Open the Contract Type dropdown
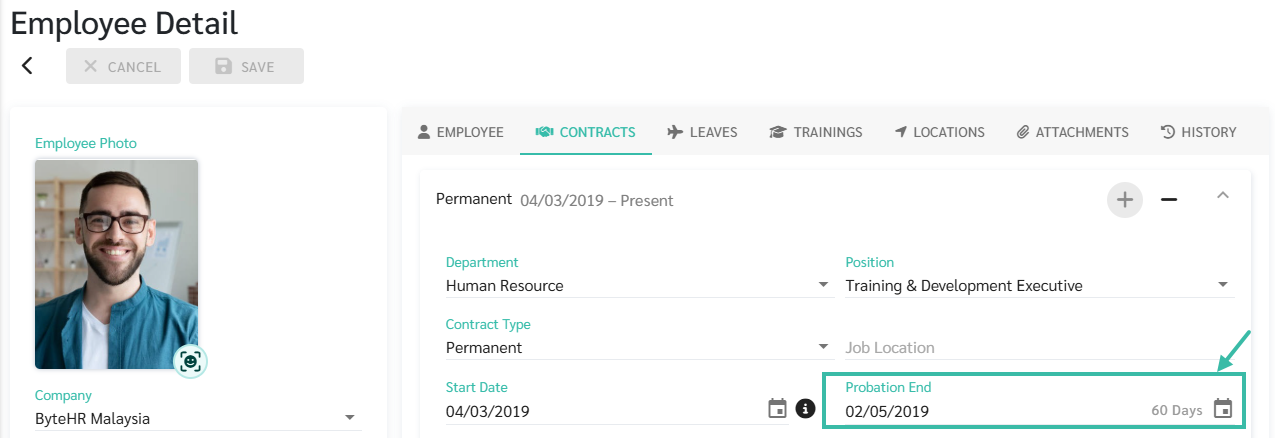The height and width of the screenshot is (438, 1275). click(x=640, y=348)
